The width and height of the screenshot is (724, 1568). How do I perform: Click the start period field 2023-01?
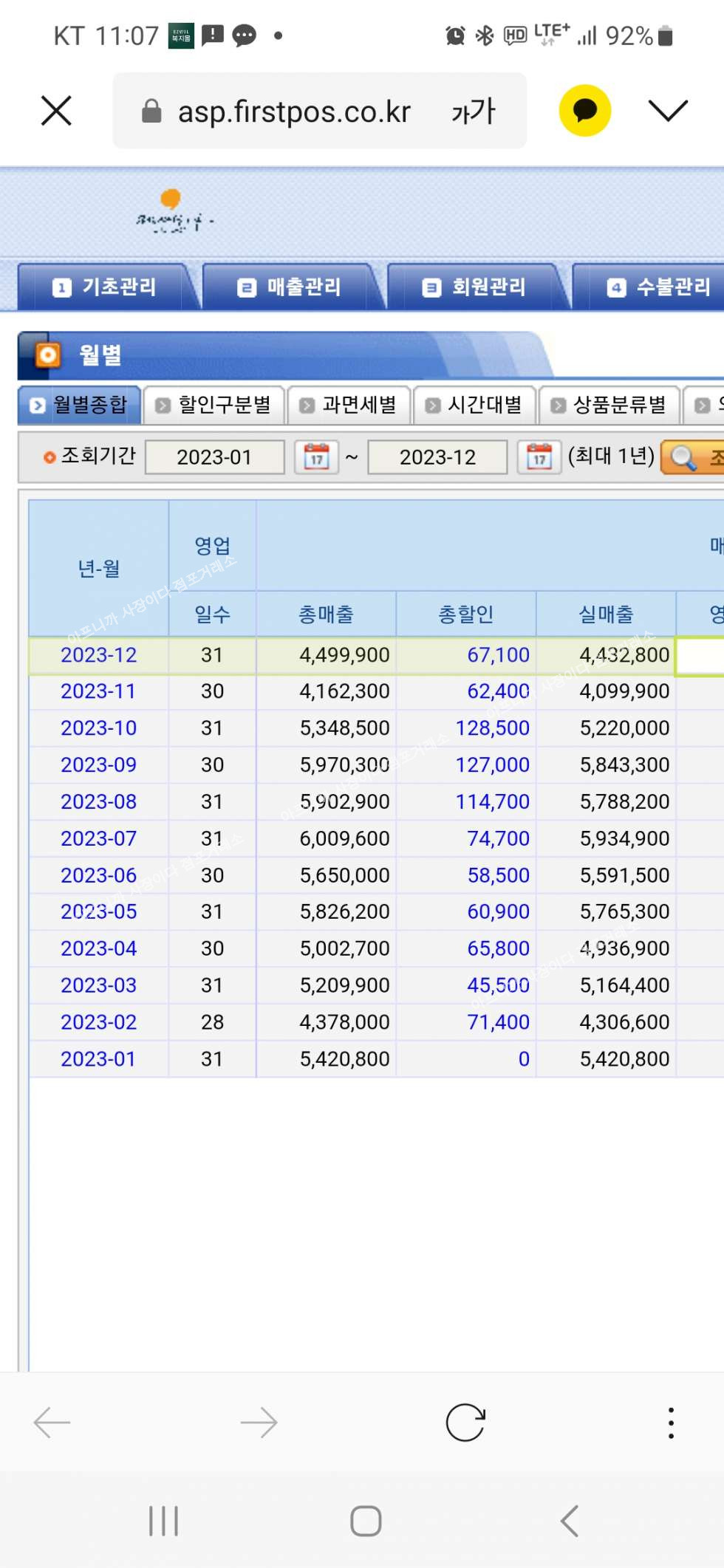click(214, 458)
